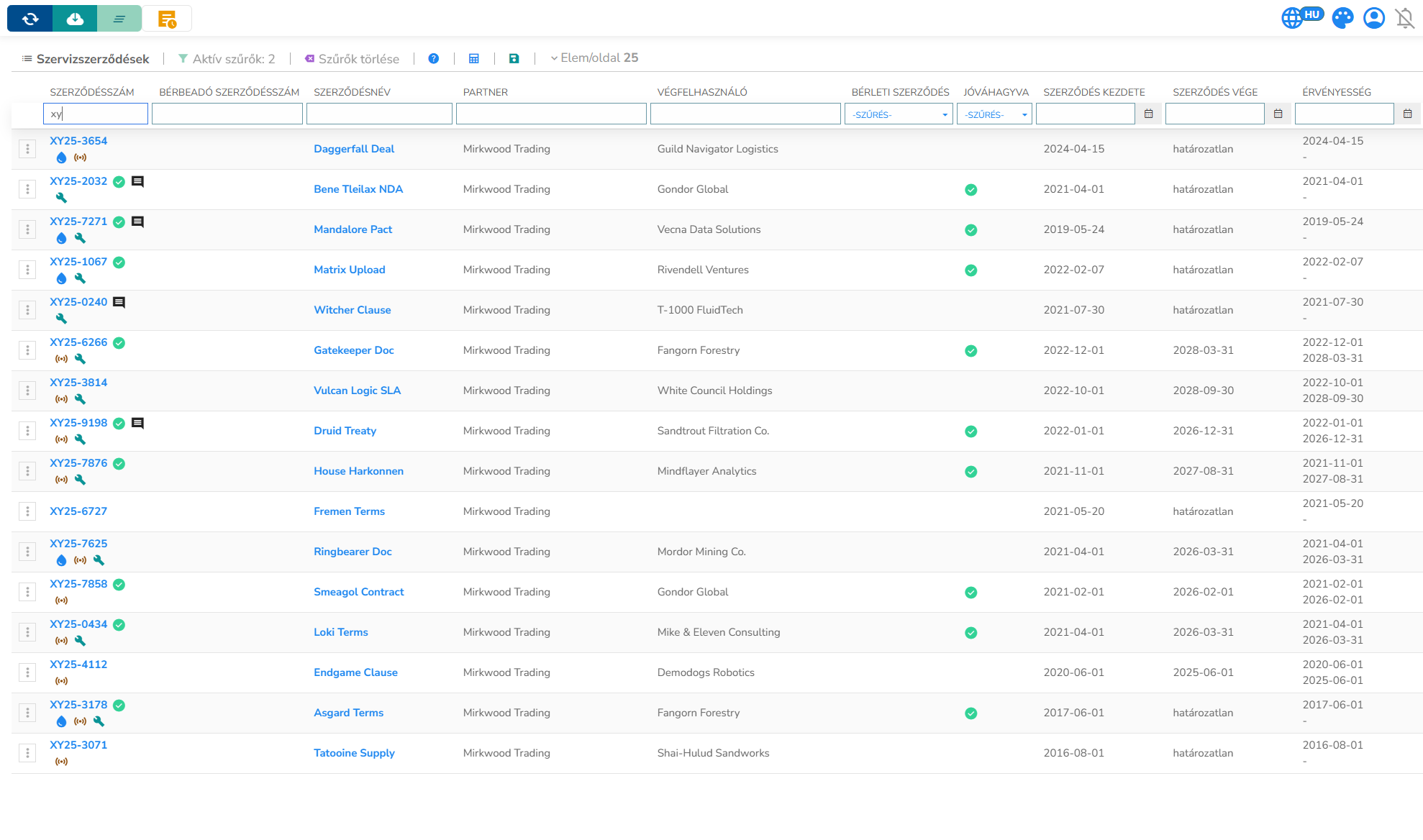The height and width of the screenshot is (840, 1423).
Task: Open the color theme palette icon
Action: 1342,18
